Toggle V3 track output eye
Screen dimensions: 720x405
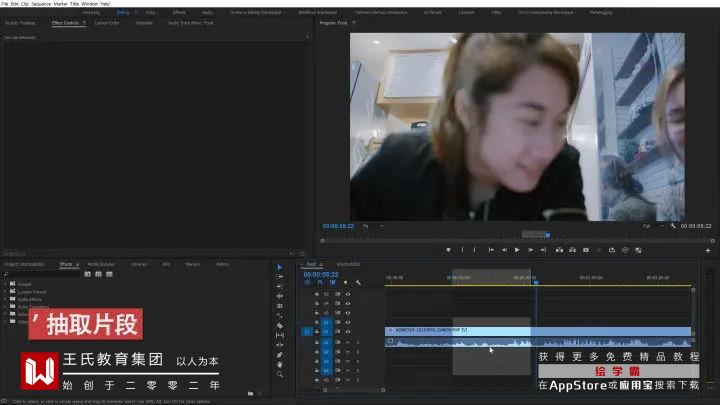coord(348,313)
